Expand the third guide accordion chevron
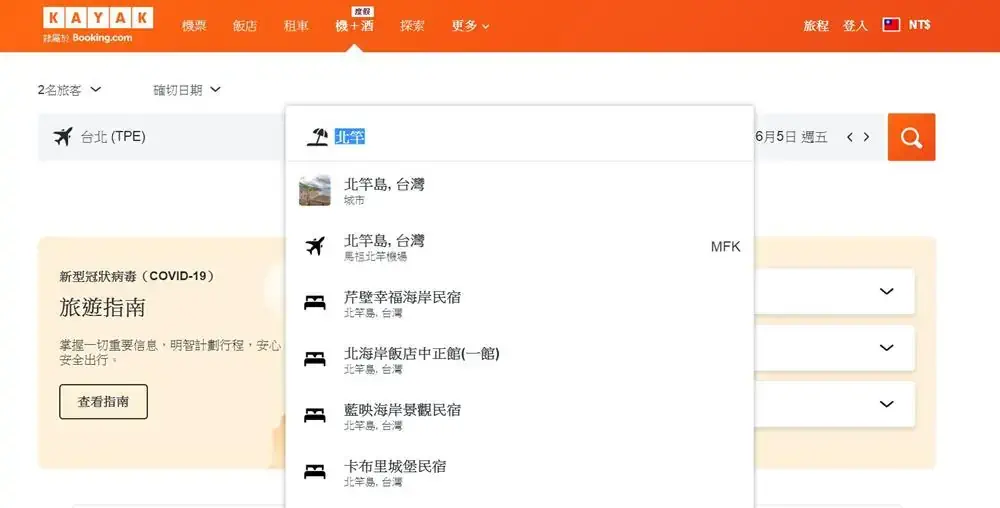Screen dimensions: 1000x508 [x=886, y=404]
